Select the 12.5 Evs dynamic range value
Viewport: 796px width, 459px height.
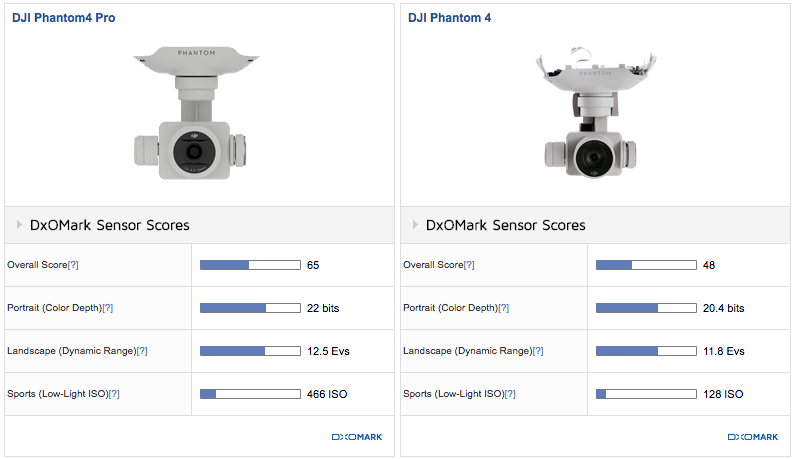tap(328, 351)
